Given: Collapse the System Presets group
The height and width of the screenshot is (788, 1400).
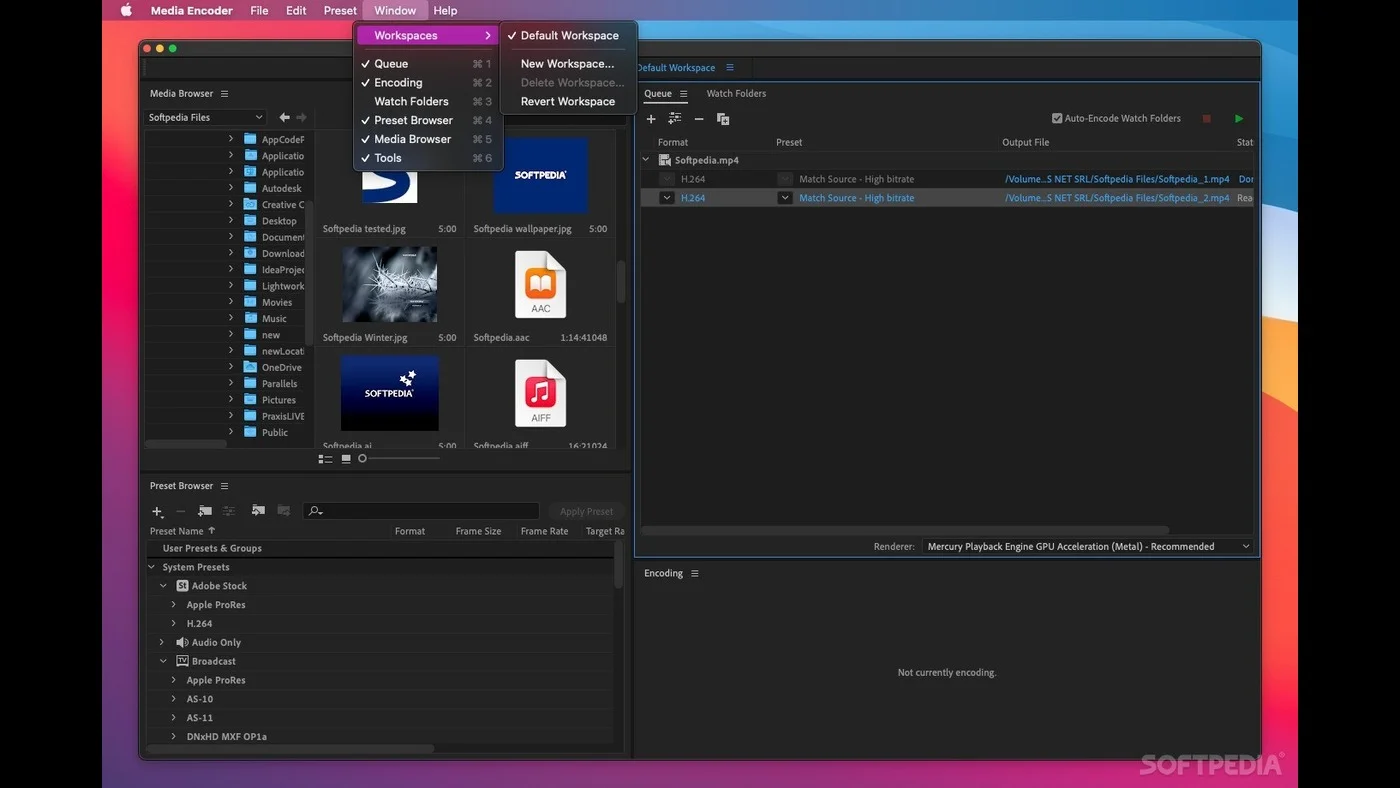Looking at the screenshot, I should 152,567.
